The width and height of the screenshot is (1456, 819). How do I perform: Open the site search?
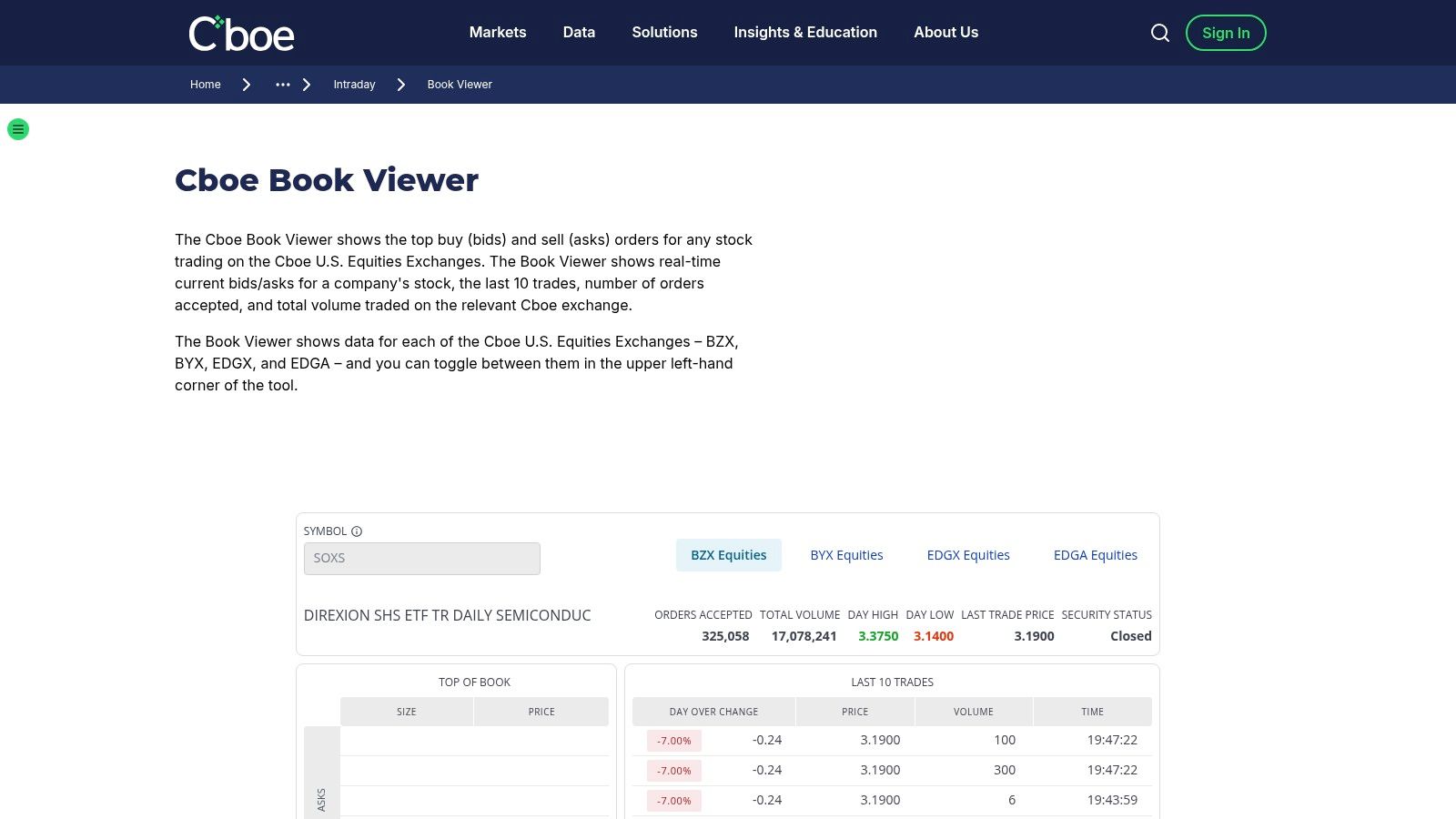point(1159,32)
